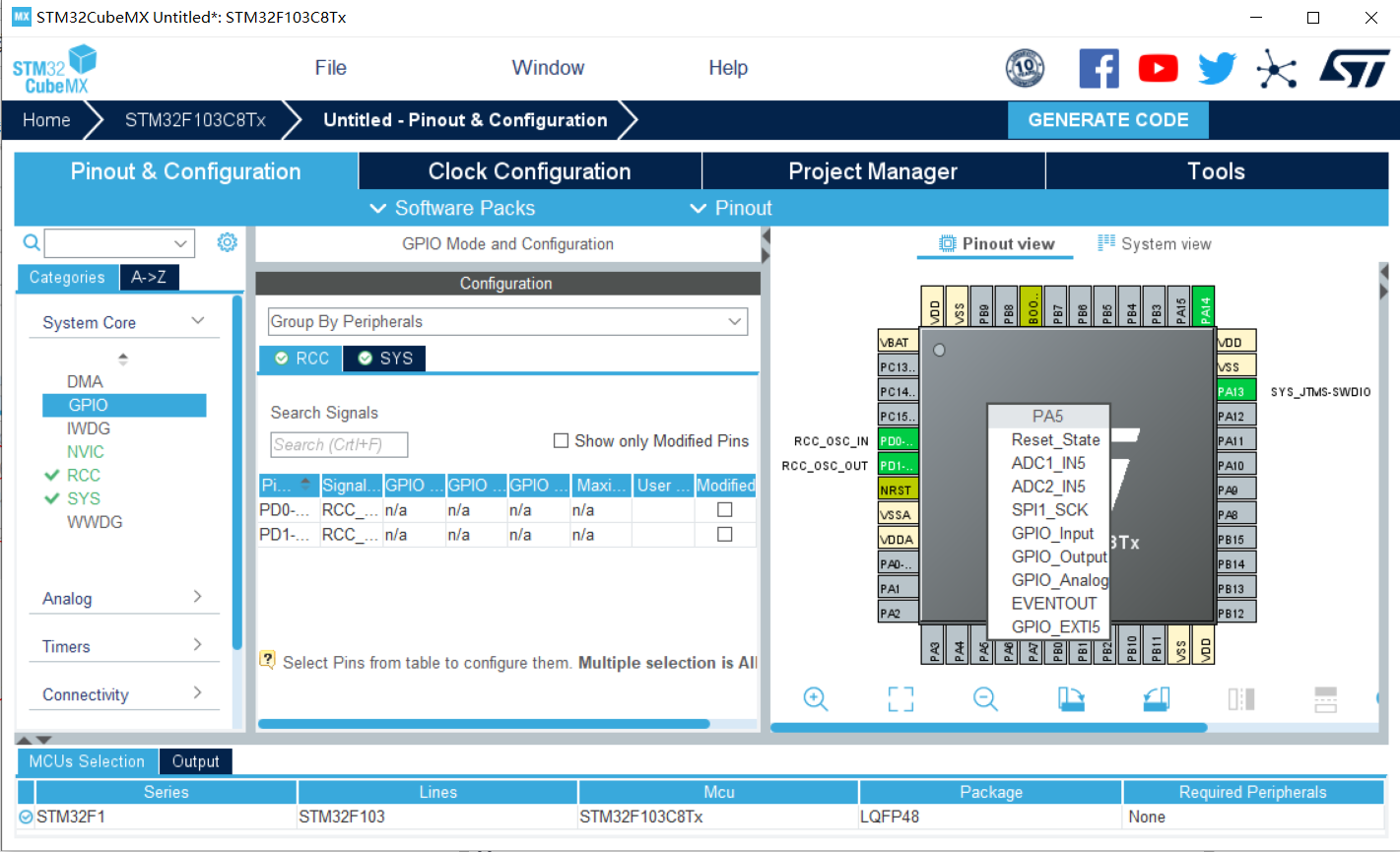Select DMA in System Core list
This screenshot has width=1400, height=852.
point(85,381)
